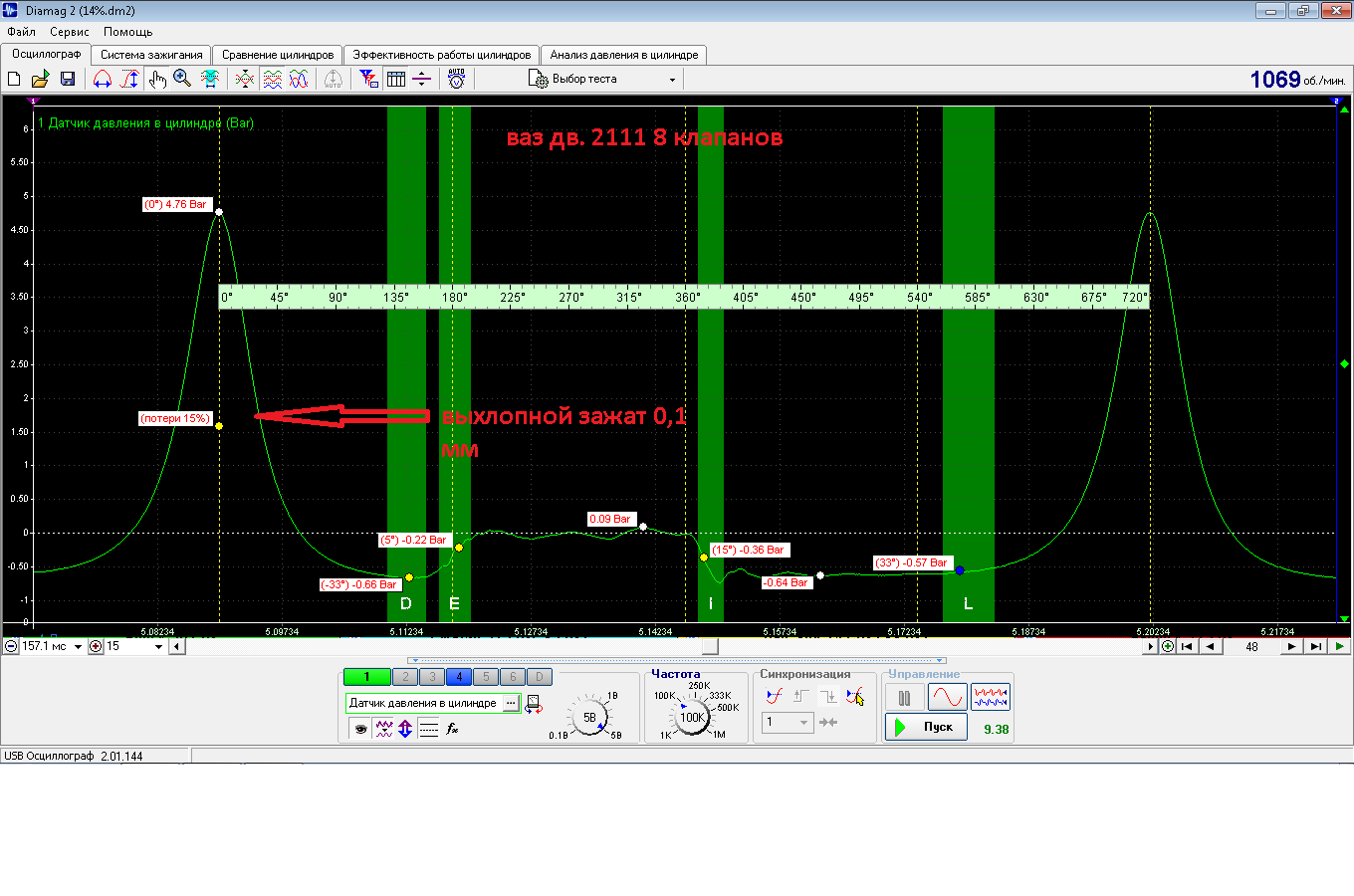This screenshot has height=896, width=1354.
Task: Switch to Анализ давления в цилиндре tab
Action: [624, 55]
